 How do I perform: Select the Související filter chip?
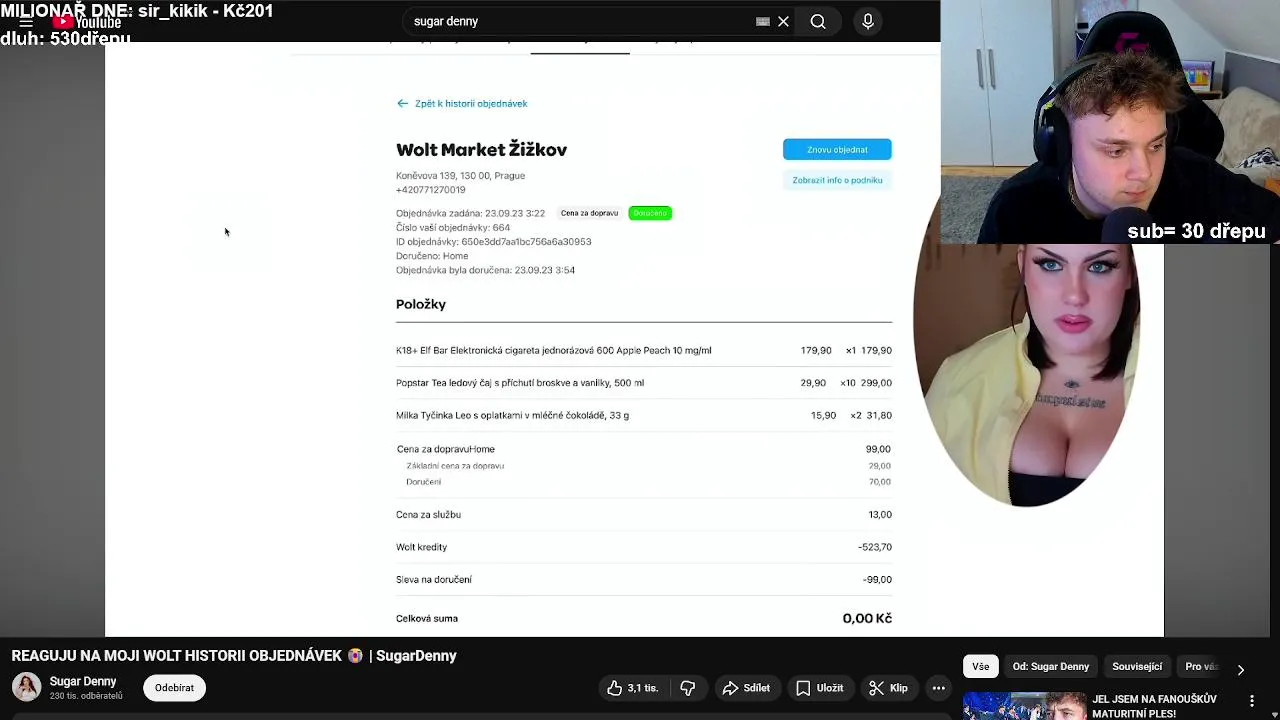point(1137,666)
